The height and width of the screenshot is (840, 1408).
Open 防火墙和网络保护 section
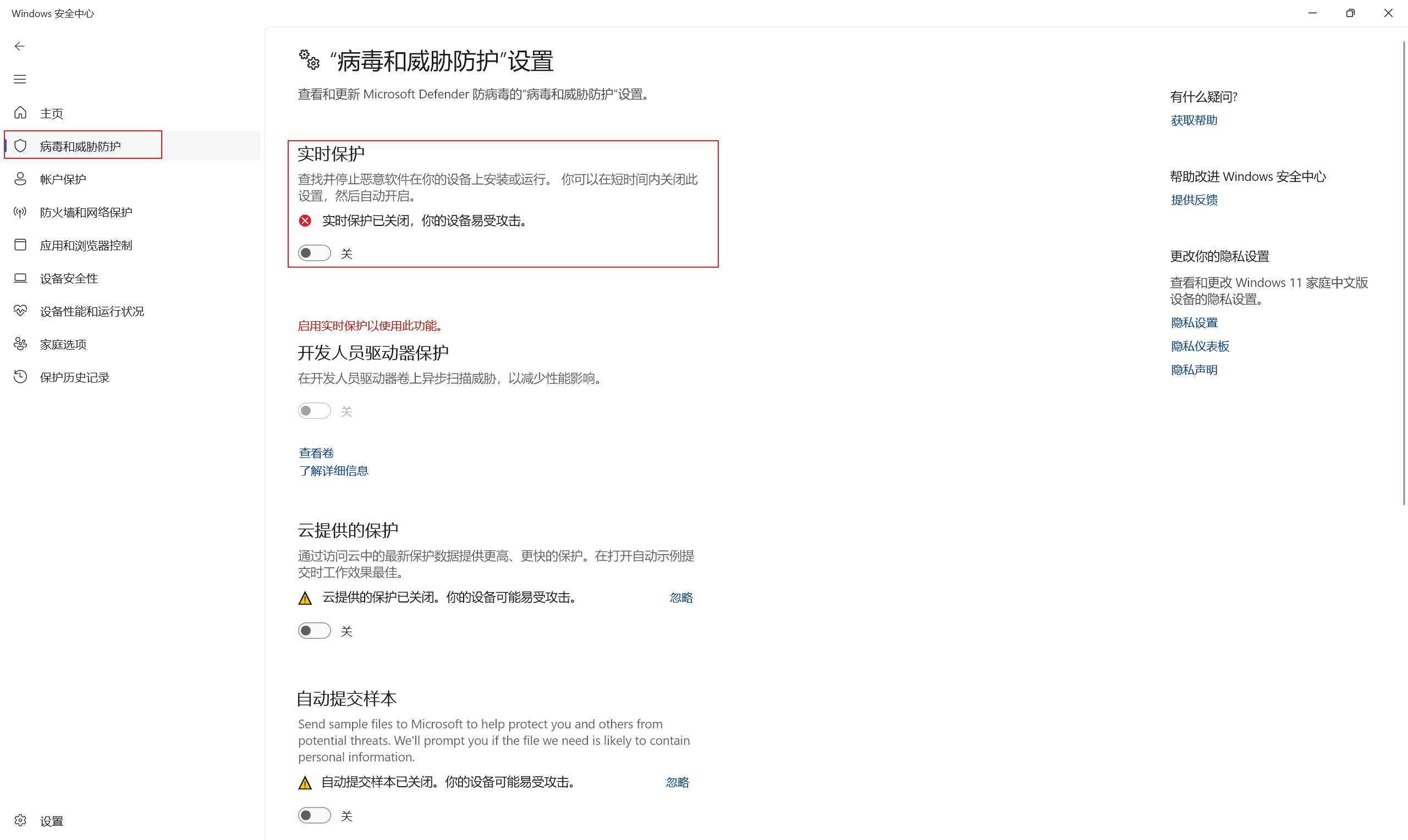pyautogui.click(x=133, y=212)
